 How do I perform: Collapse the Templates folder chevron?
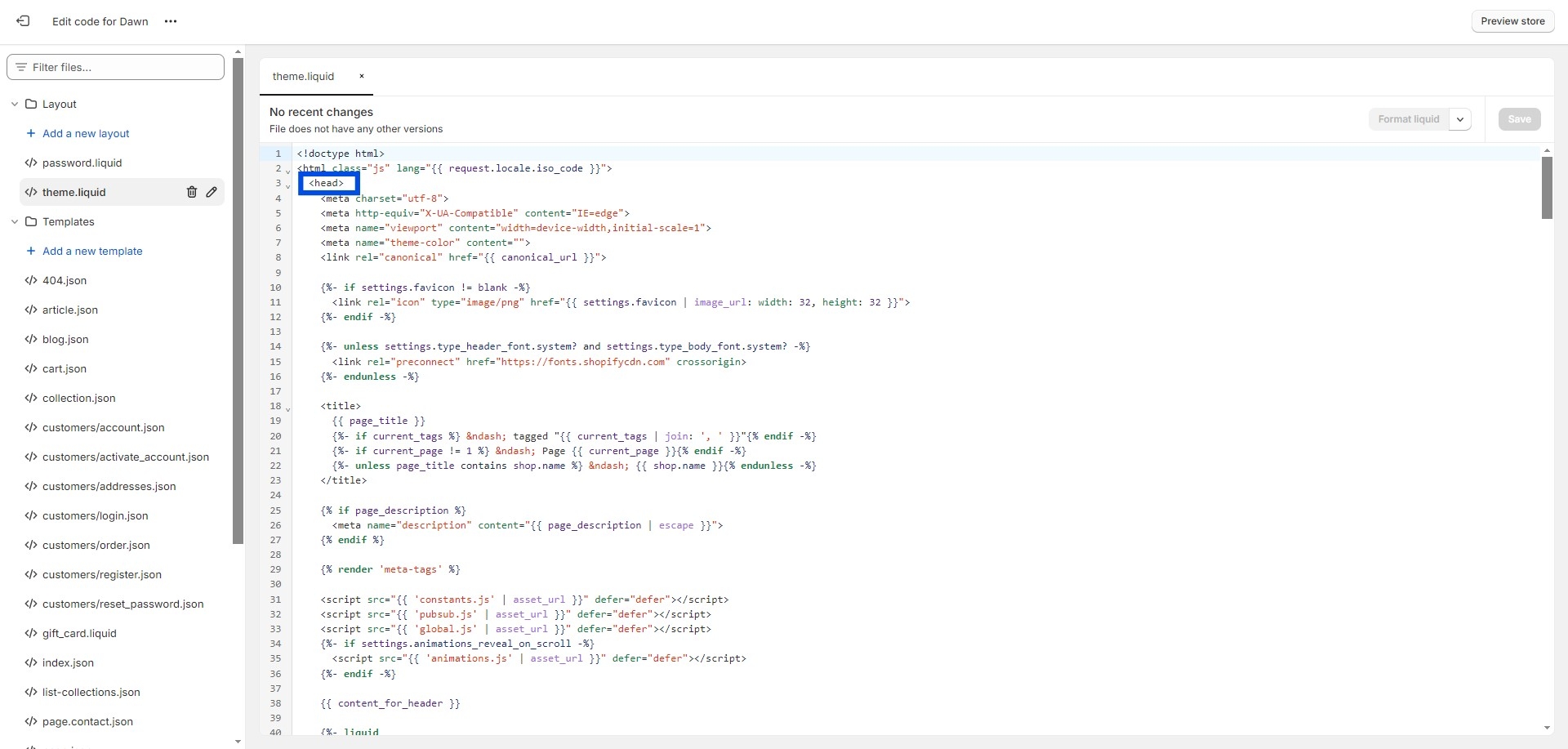pyautogui.click(x=14, y=221)
